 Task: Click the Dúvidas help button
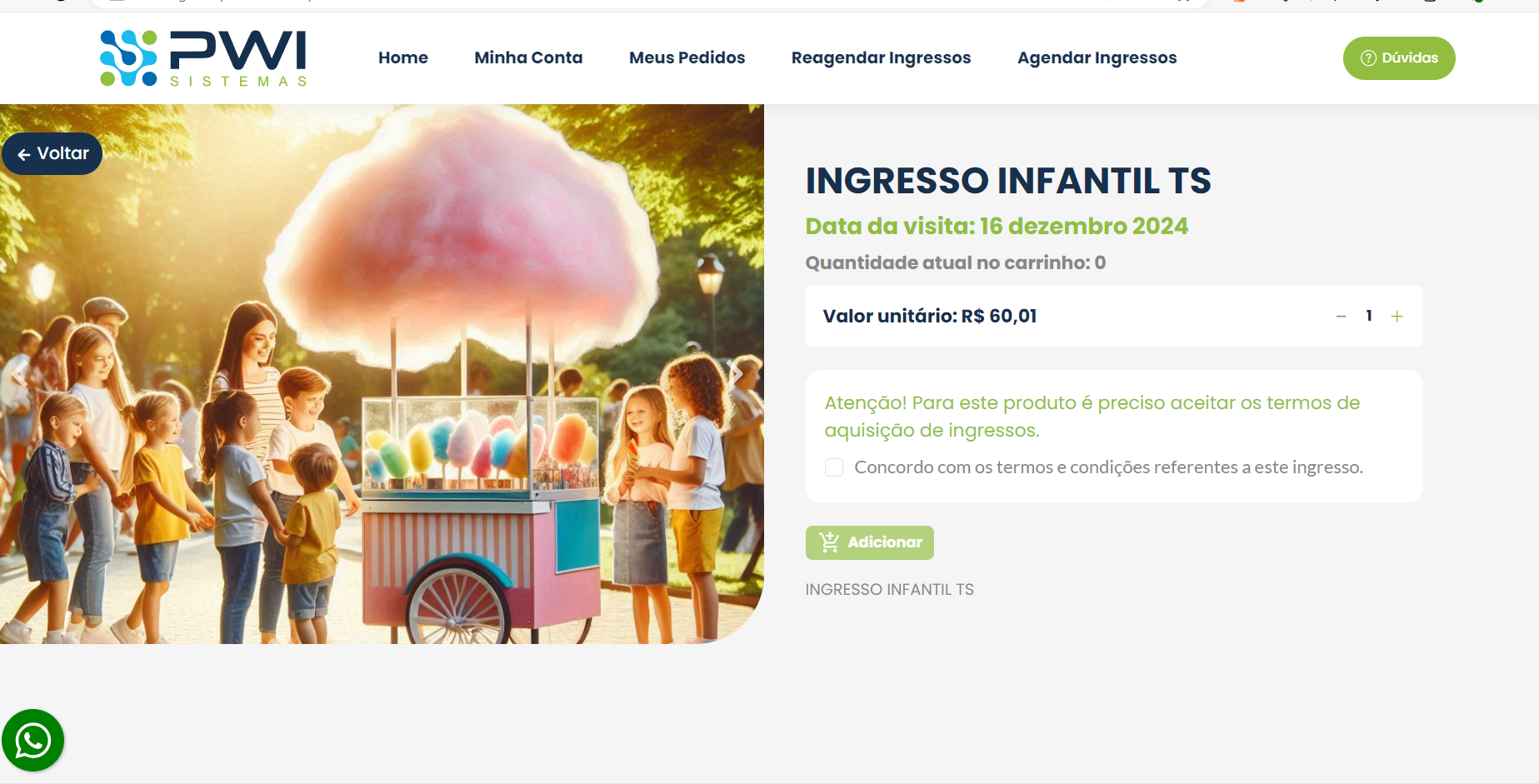click(1399, 58)
